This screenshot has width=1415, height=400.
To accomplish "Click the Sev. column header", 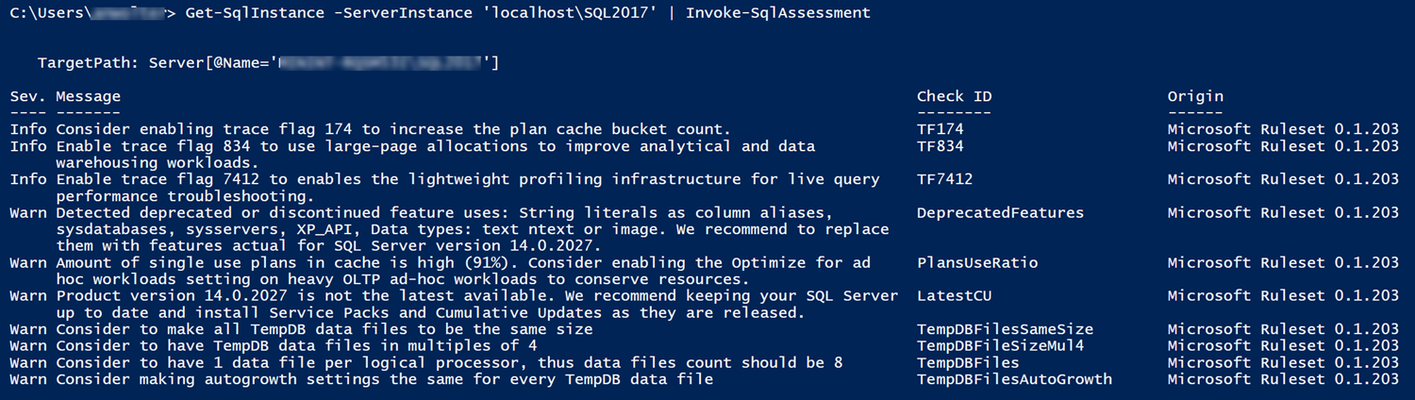I will 28,96.
